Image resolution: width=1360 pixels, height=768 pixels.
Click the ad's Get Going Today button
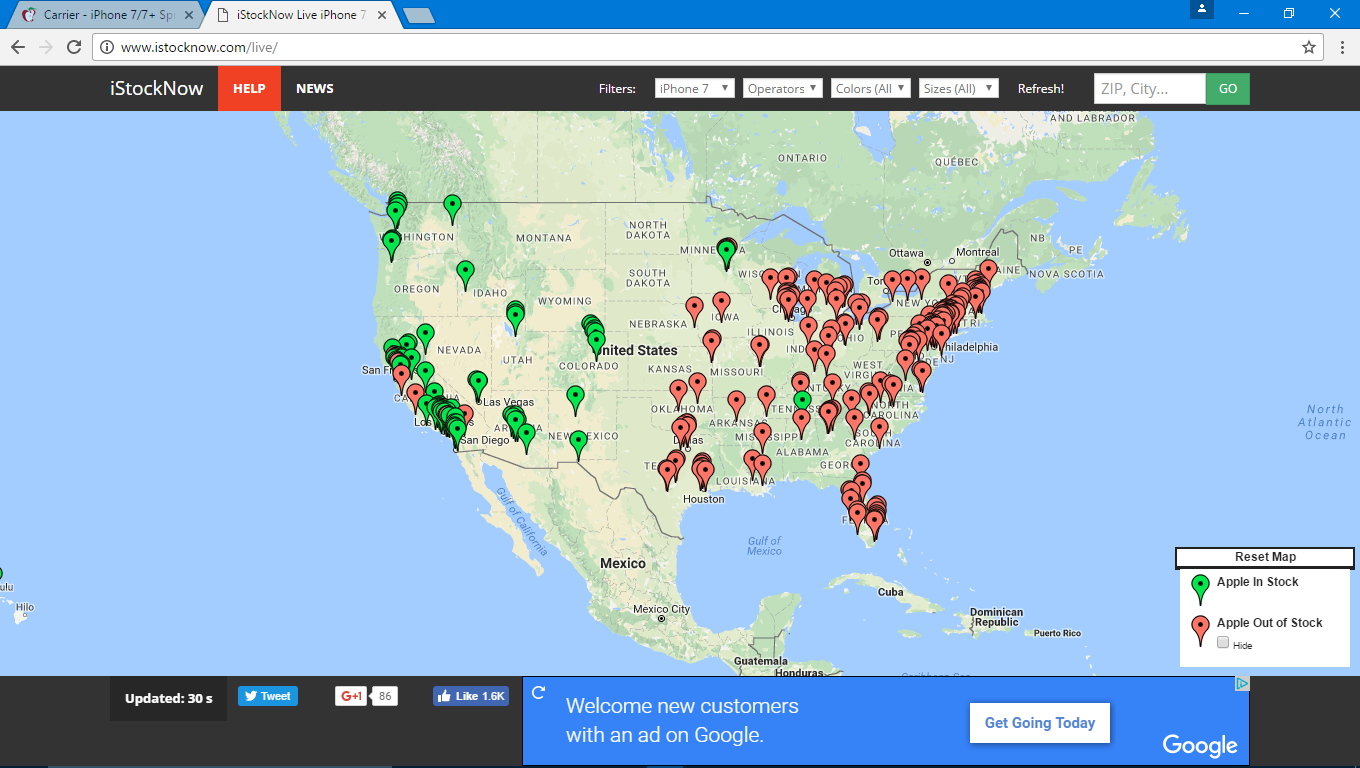[x=1040, y=723]
